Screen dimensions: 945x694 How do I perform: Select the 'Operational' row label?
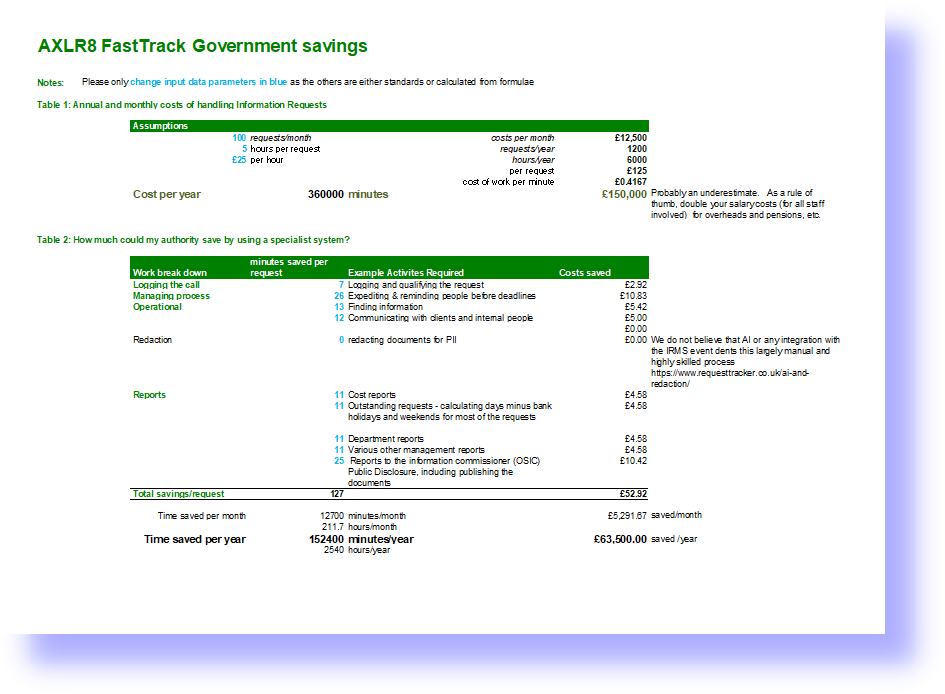[157, 307]
